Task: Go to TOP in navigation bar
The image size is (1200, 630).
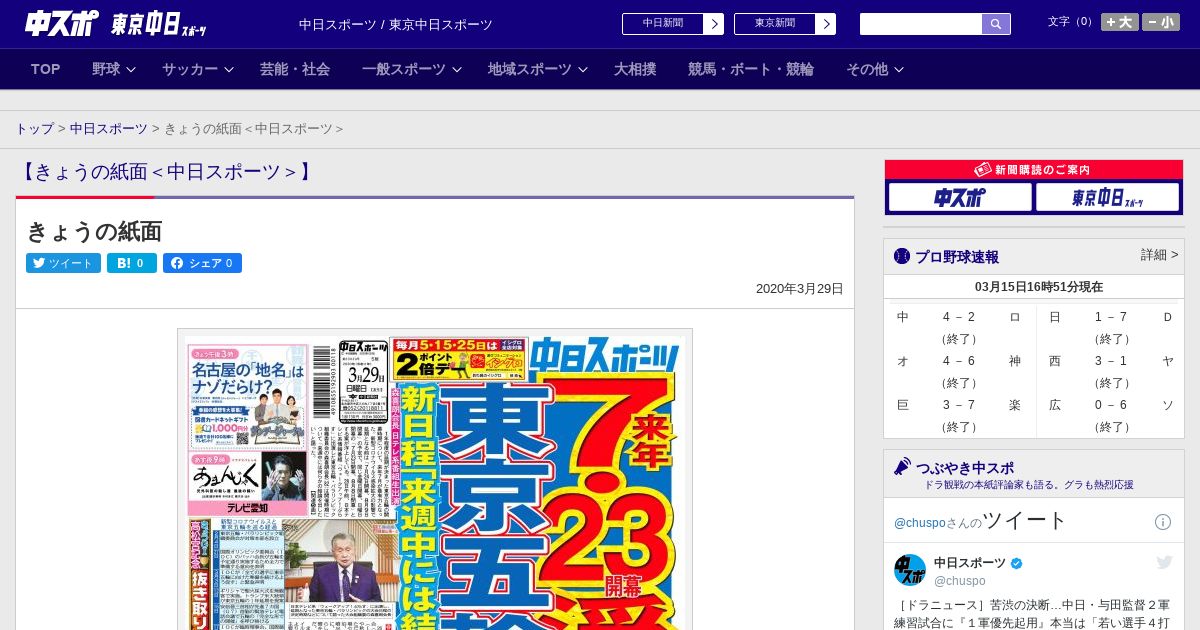Action: (x=46, y=69)
